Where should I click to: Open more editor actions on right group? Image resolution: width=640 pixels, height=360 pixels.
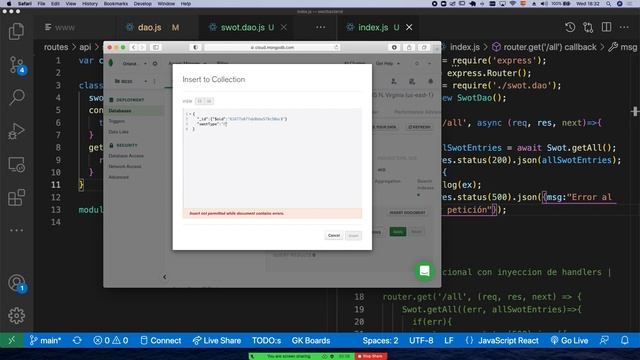pos(624,27)
